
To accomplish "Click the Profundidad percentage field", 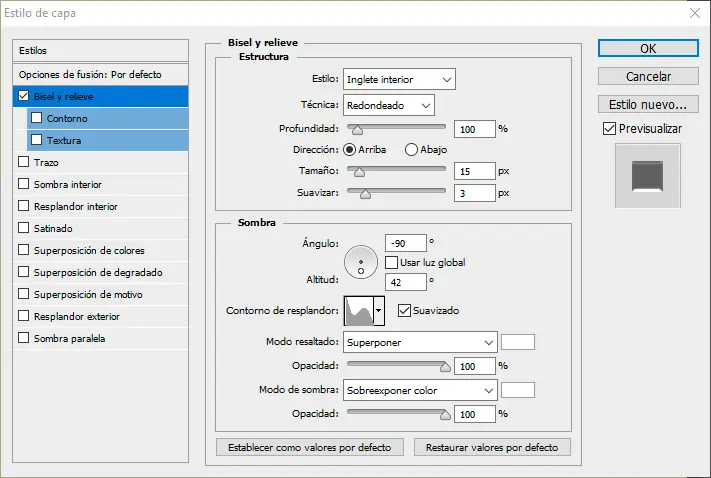I will (475, 129).
